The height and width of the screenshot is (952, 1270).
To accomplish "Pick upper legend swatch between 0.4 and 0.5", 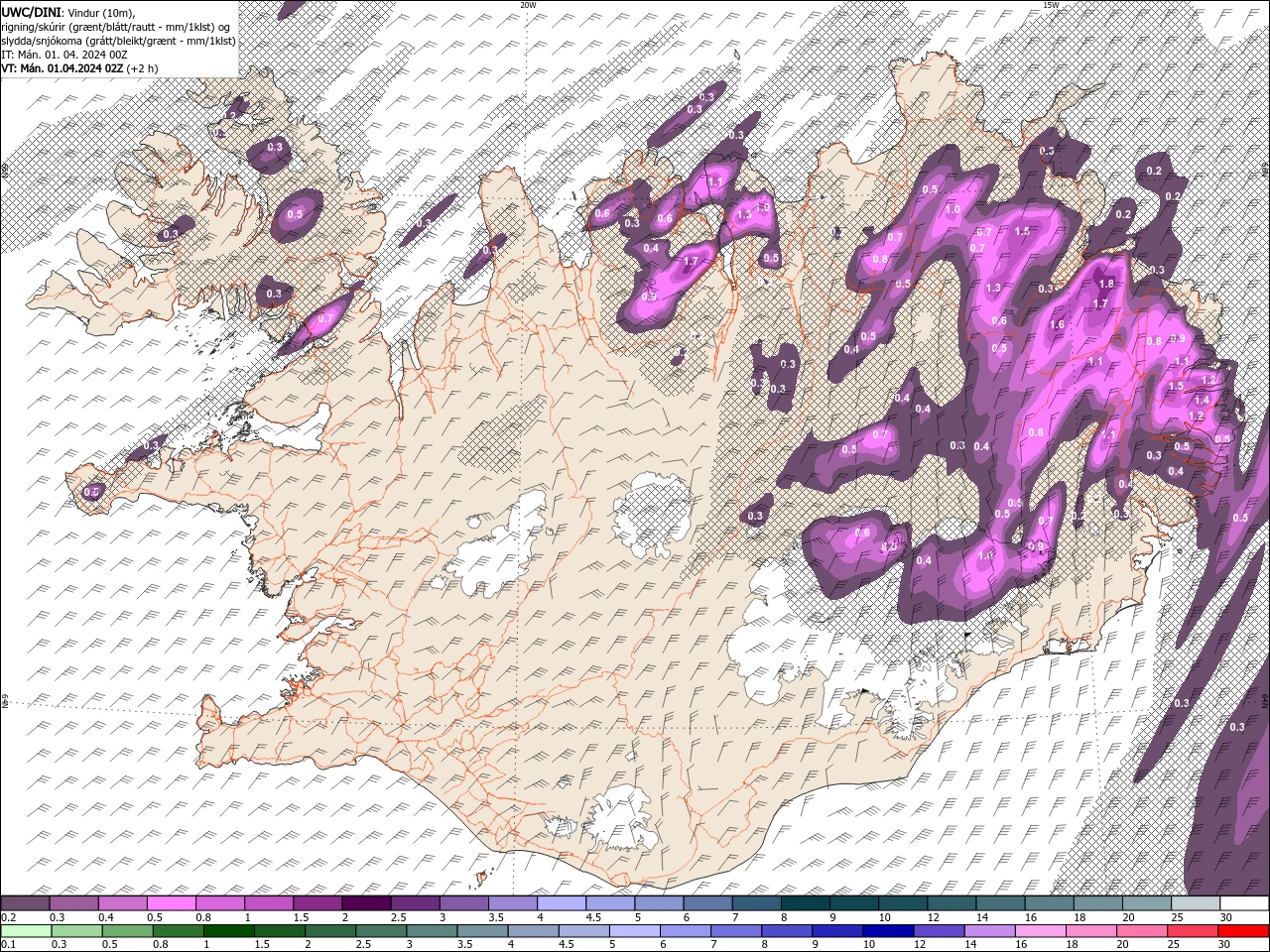I will click(x=123, y=903).
